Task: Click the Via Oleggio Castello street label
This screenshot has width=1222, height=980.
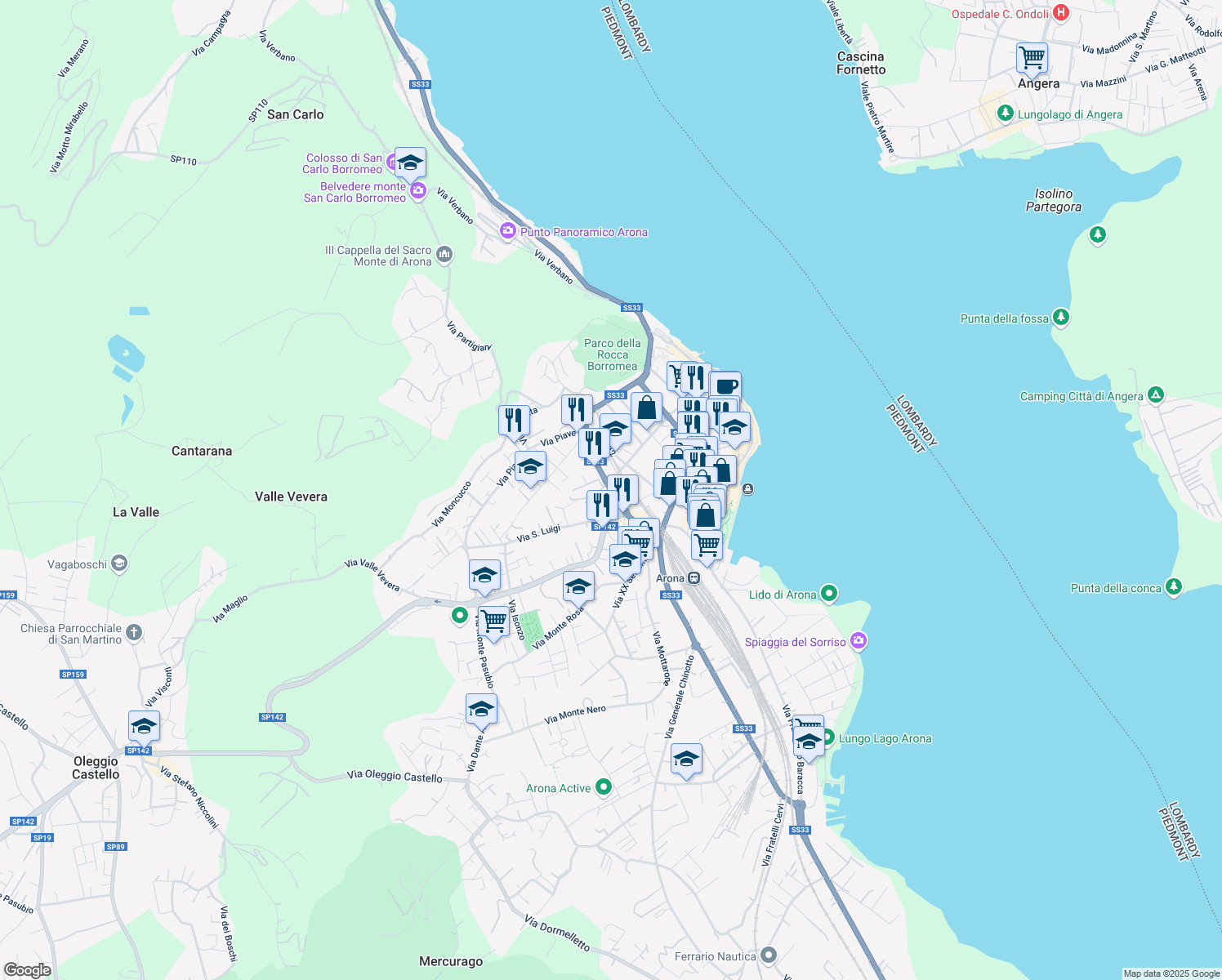Action: [x=395, y=776]
